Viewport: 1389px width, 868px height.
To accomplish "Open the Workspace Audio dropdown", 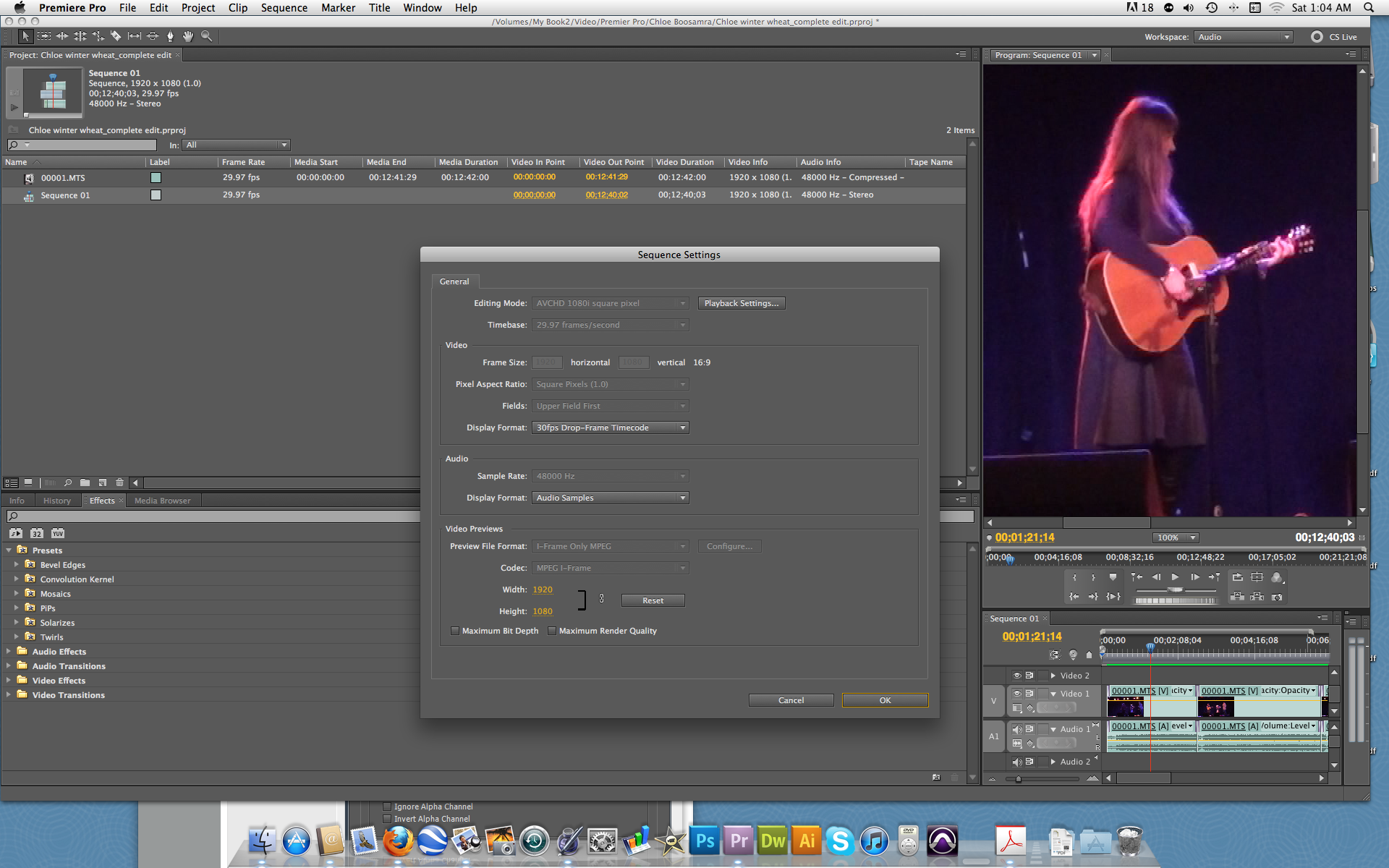I will coord(1243,37).
